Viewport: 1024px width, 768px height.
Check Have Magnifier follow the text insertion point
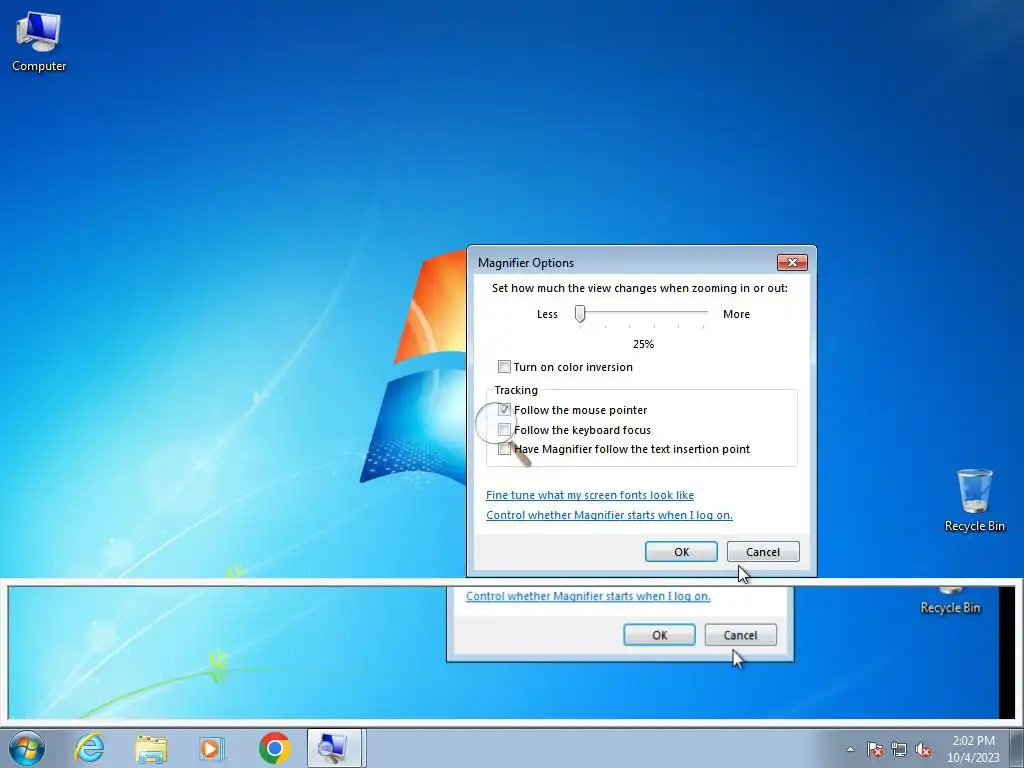(504, 449)
